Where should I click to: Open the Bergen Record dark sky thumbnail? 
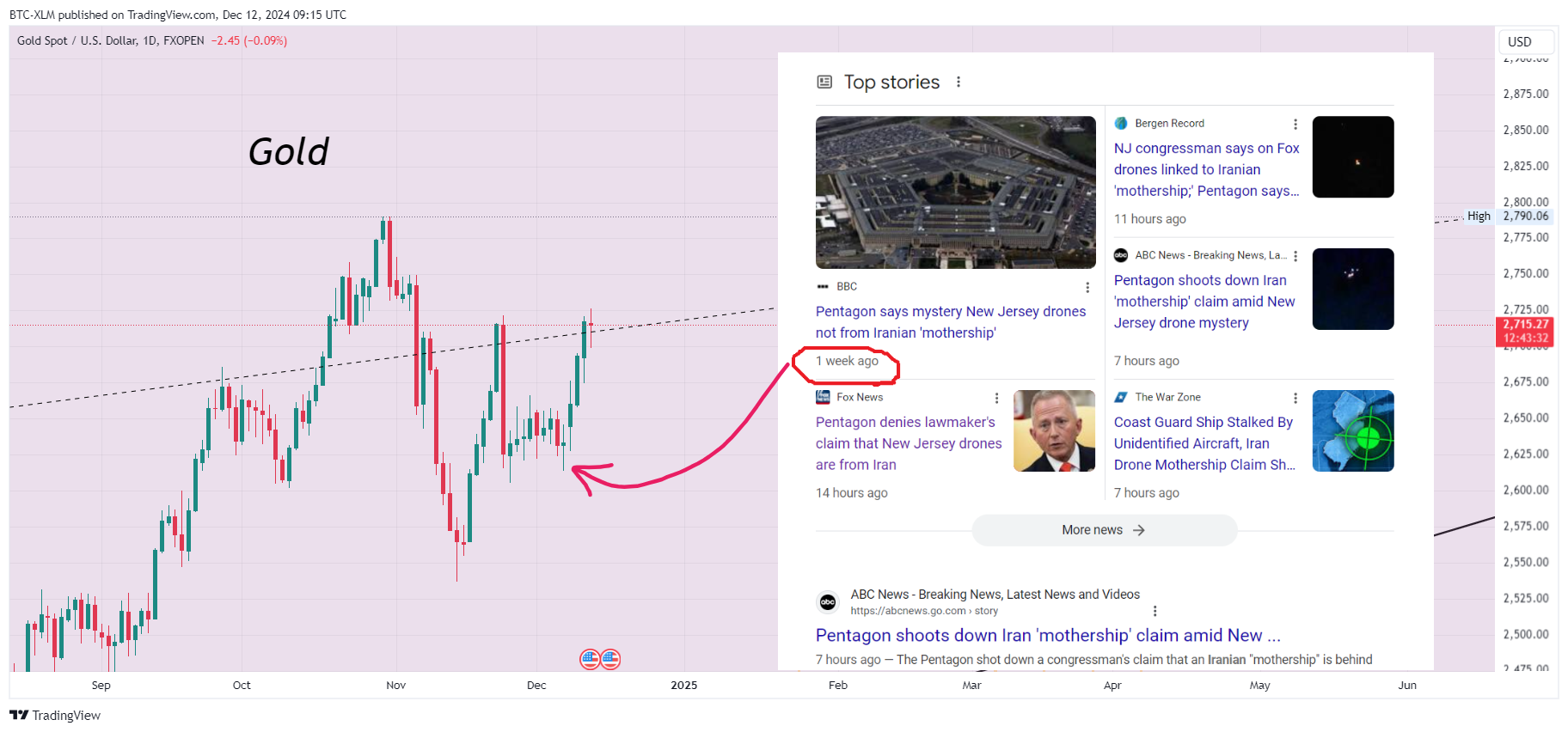pos(1353,157)
